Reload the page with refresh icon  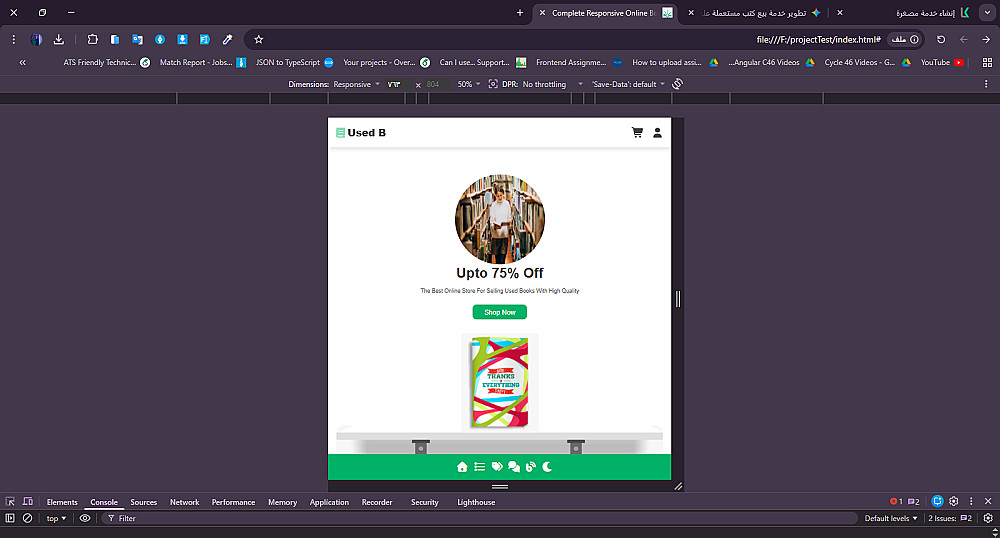[x=941, y=40]
